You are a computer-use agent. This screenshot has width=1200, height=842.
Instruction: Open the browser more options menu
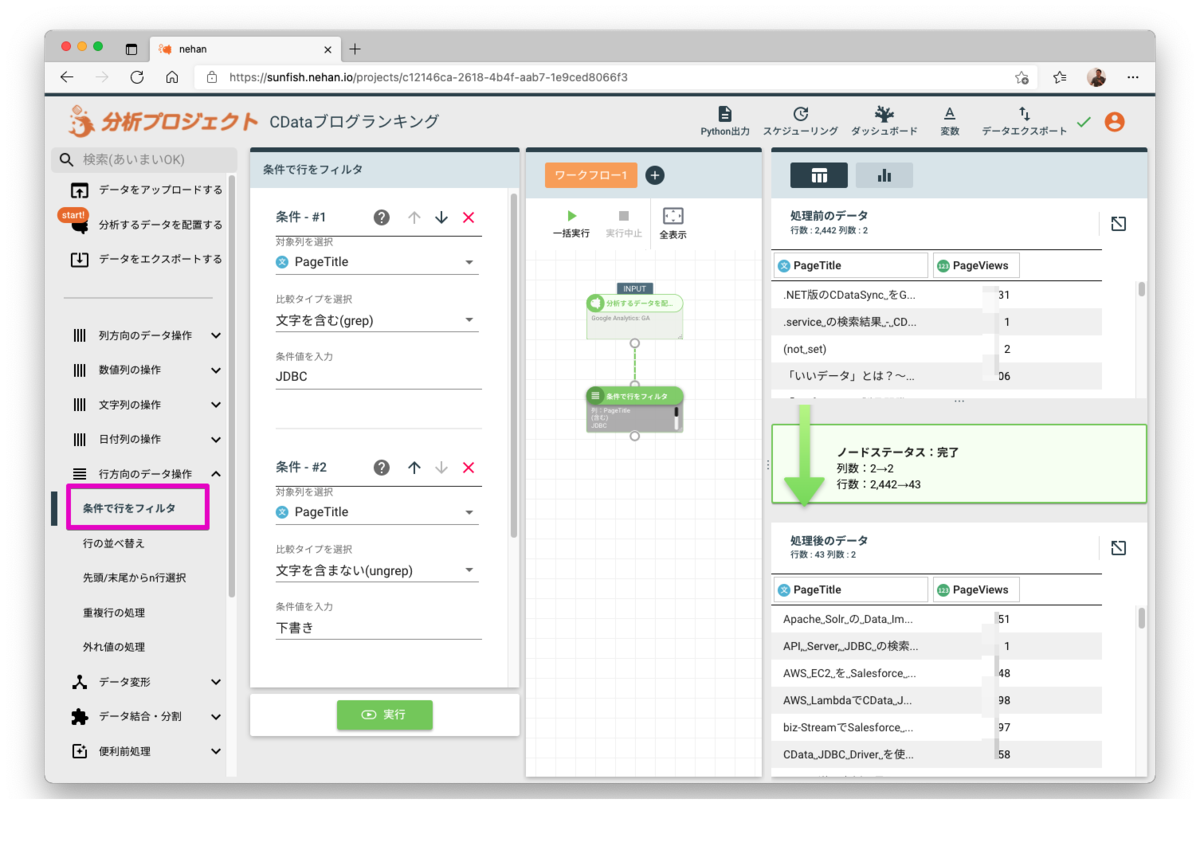point(1133,77)
